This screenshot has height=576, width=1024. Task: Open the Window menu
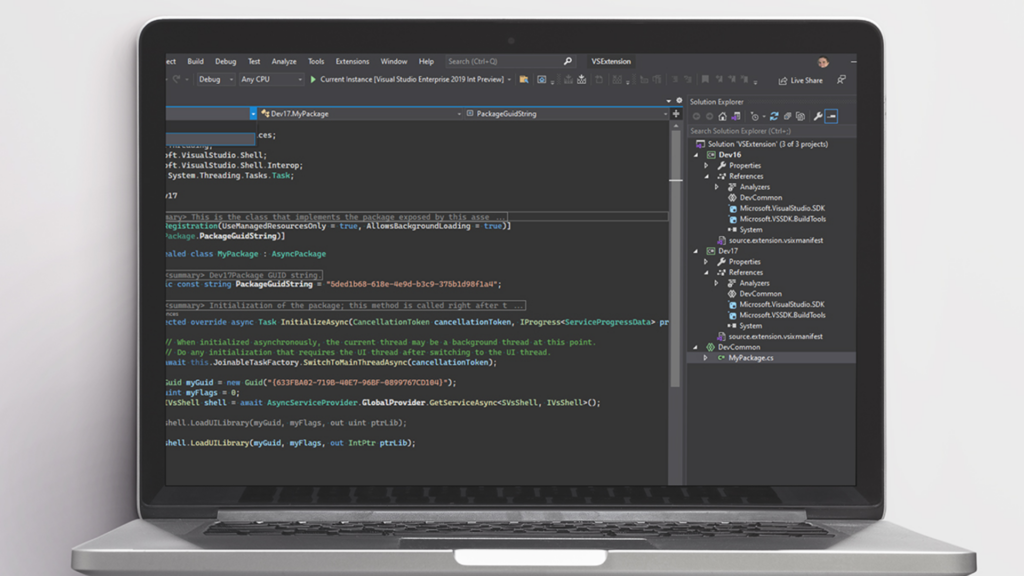[394, 61]
